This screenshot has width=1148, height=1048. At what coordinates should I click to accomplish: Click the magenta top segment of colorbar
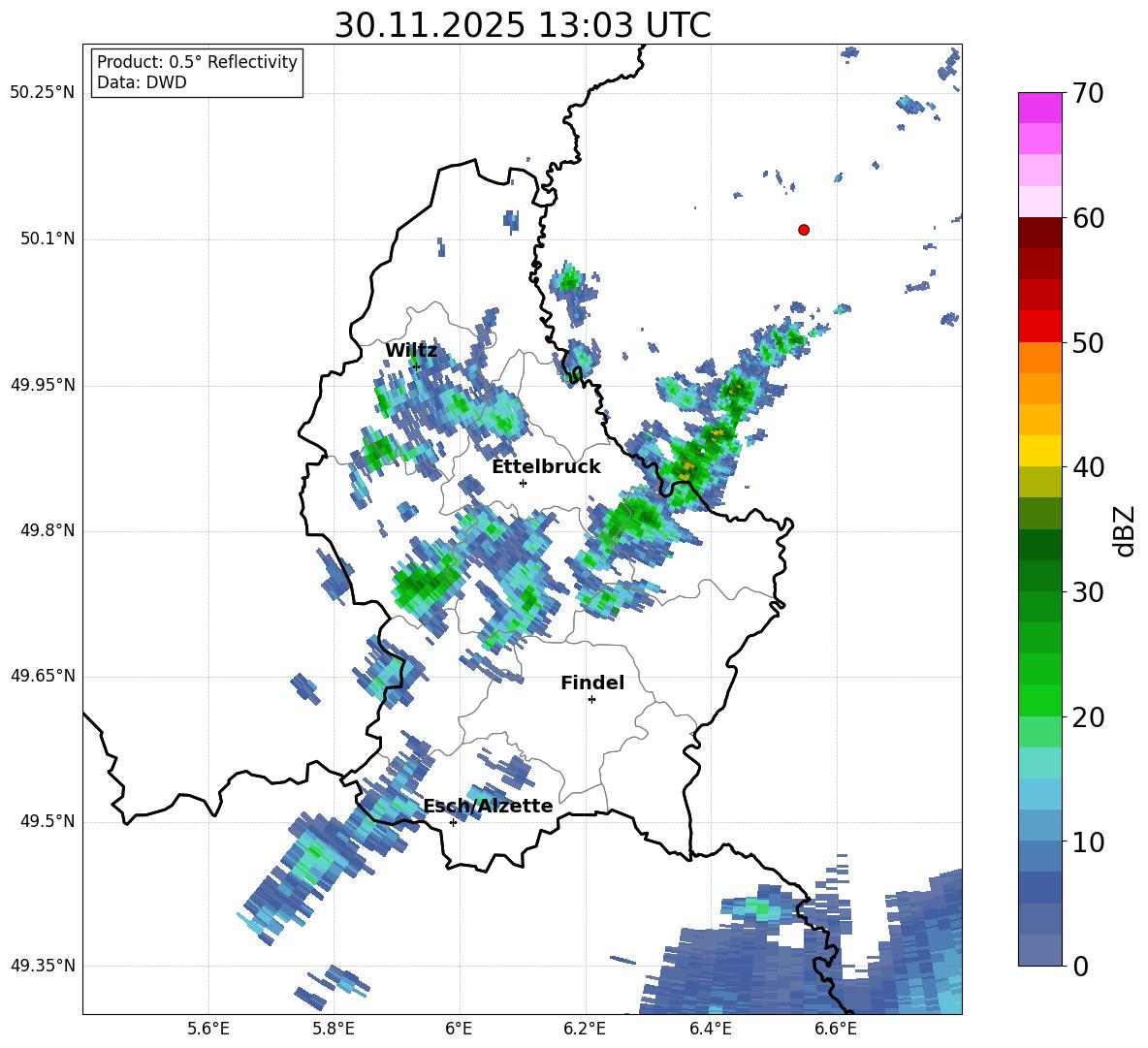click(x=1040, y=108)
